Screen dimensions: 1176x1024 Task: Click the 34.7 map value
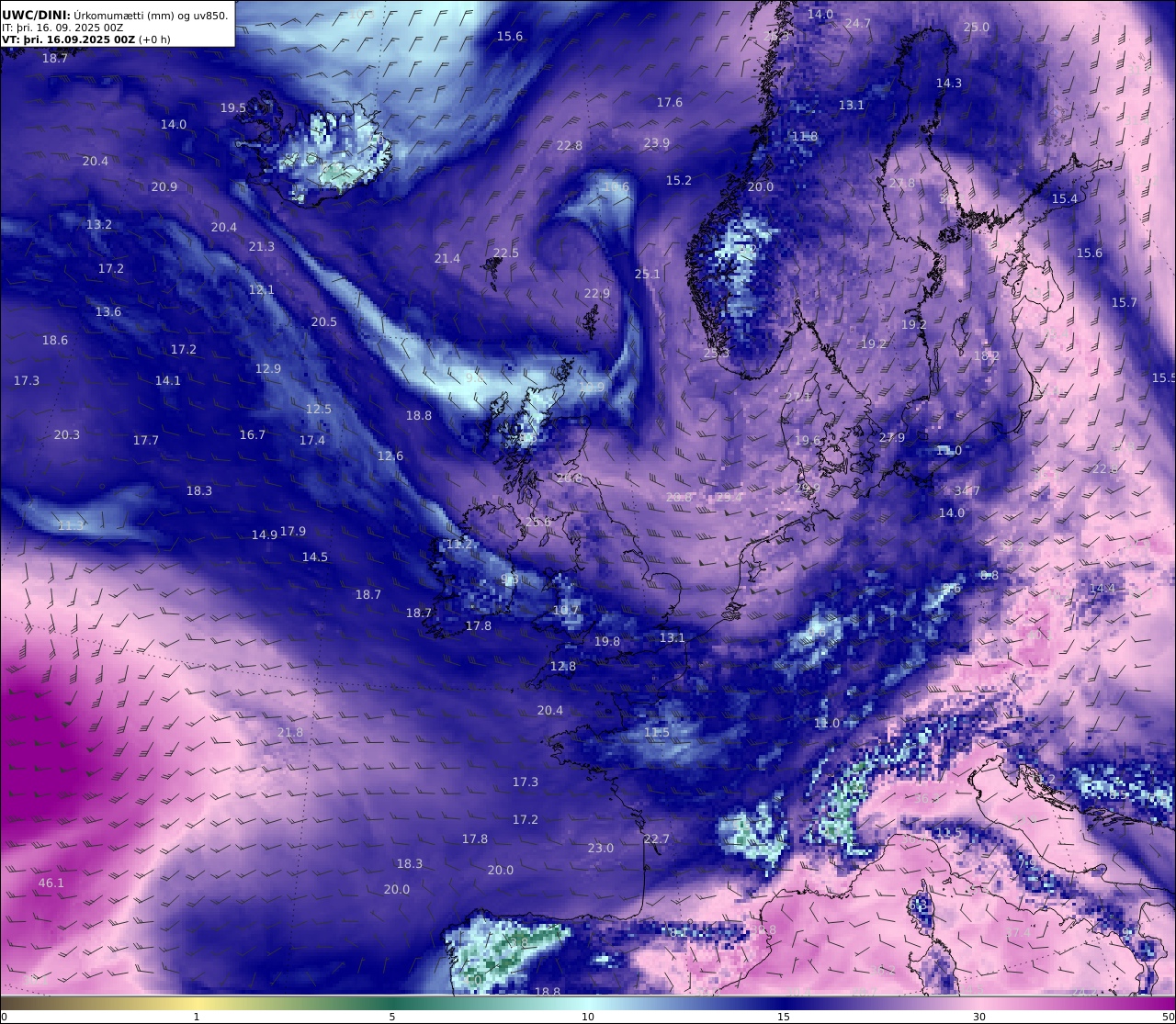[x=967, y=491]
